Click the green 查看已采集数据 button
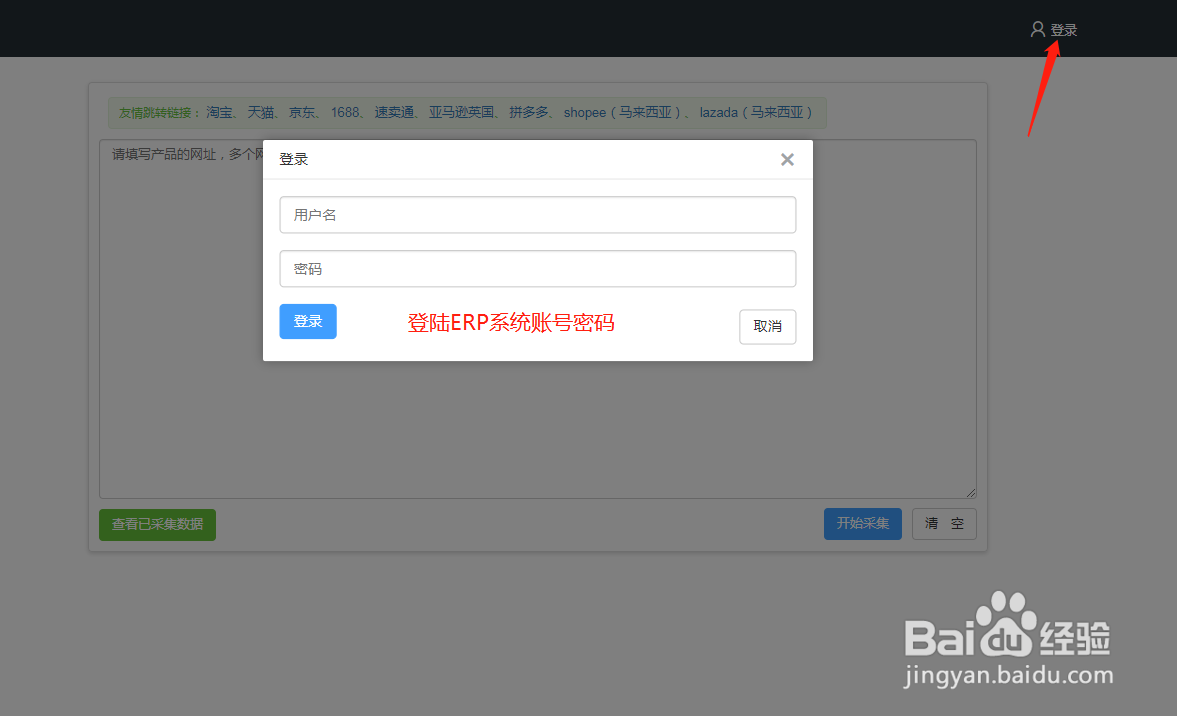 pos(158,525)
